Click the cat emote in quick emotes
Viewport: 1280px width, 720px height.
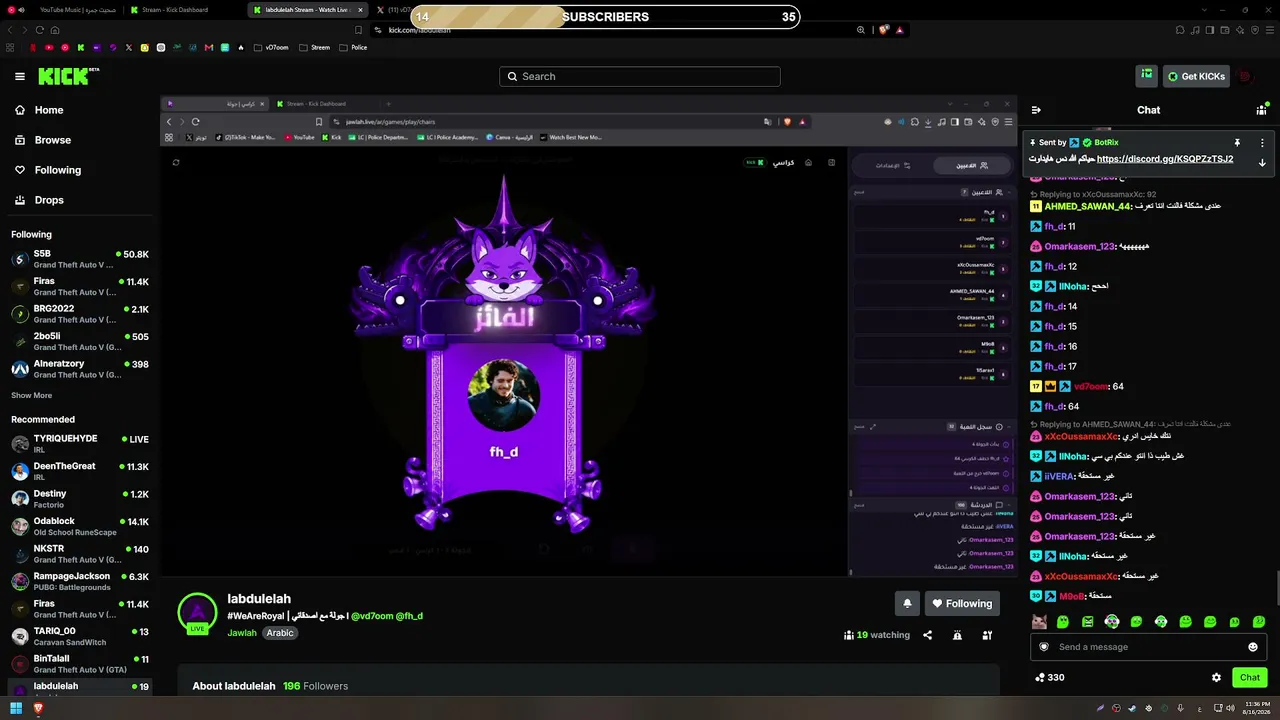coord(1039,622)
